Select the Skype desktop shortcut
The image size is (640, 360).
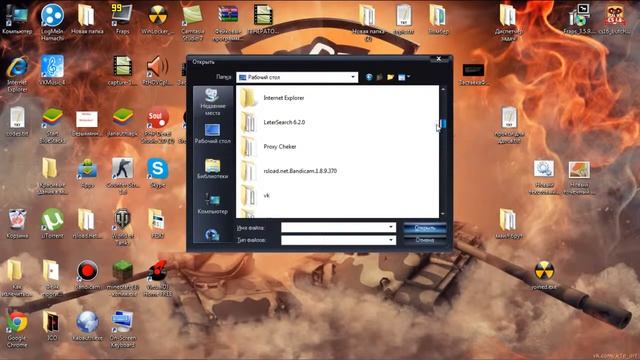[x=158, y=172]
